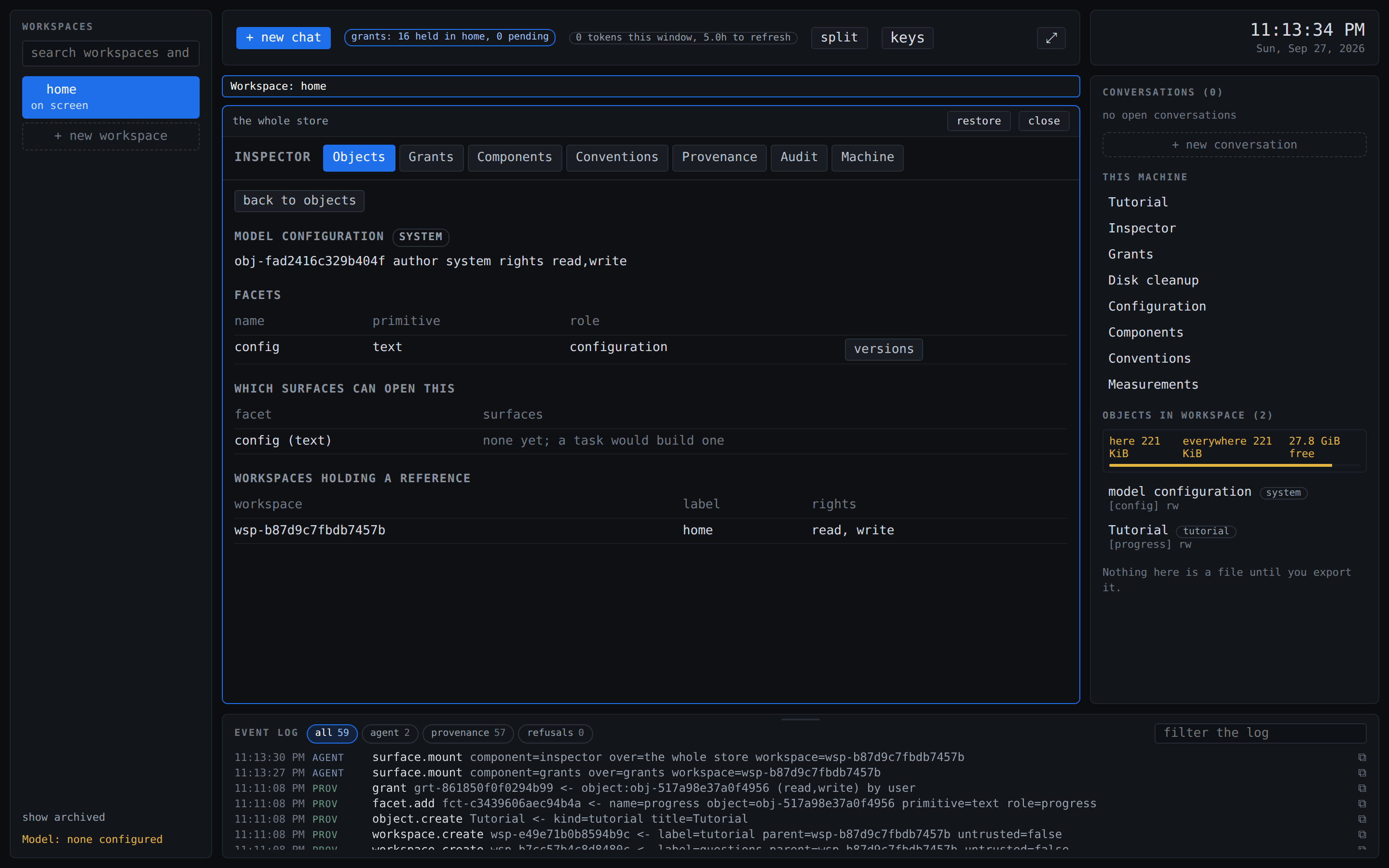Viewport: 1389px width, 868px height.
Task: Select the home workspace
Action: (x=111, y=97)
